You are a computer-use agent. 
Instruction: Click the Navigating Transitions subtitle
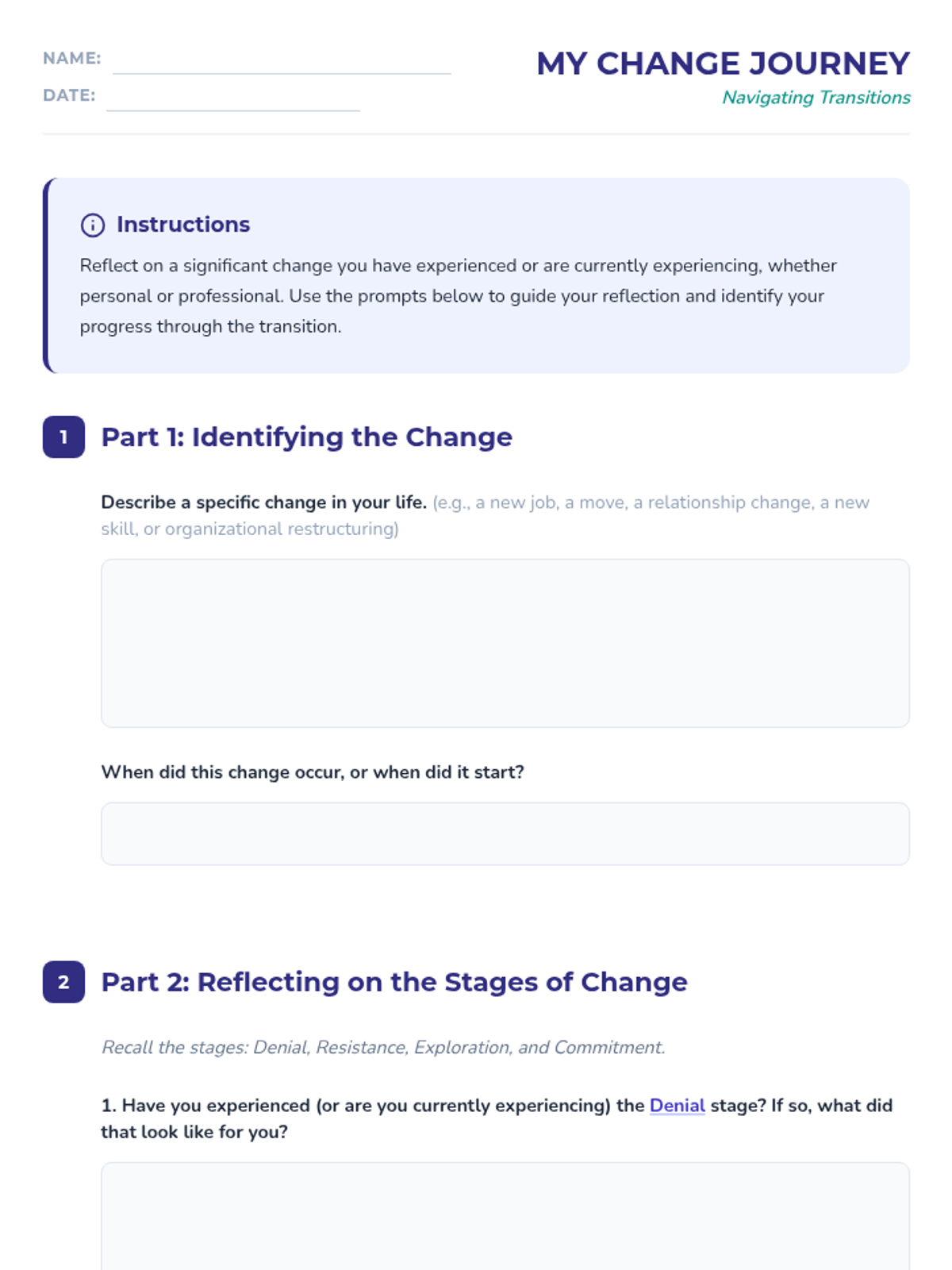pos(816,98)
